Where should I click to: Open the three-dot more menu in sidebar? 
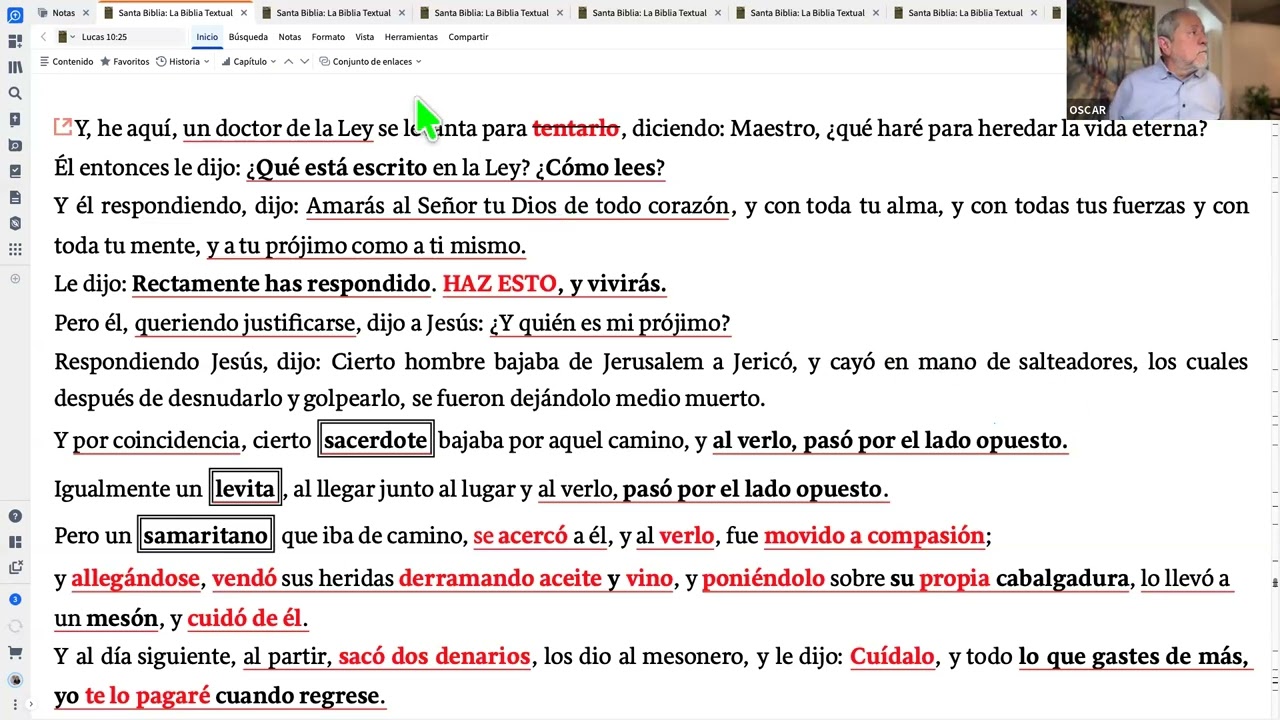[15, 704]
